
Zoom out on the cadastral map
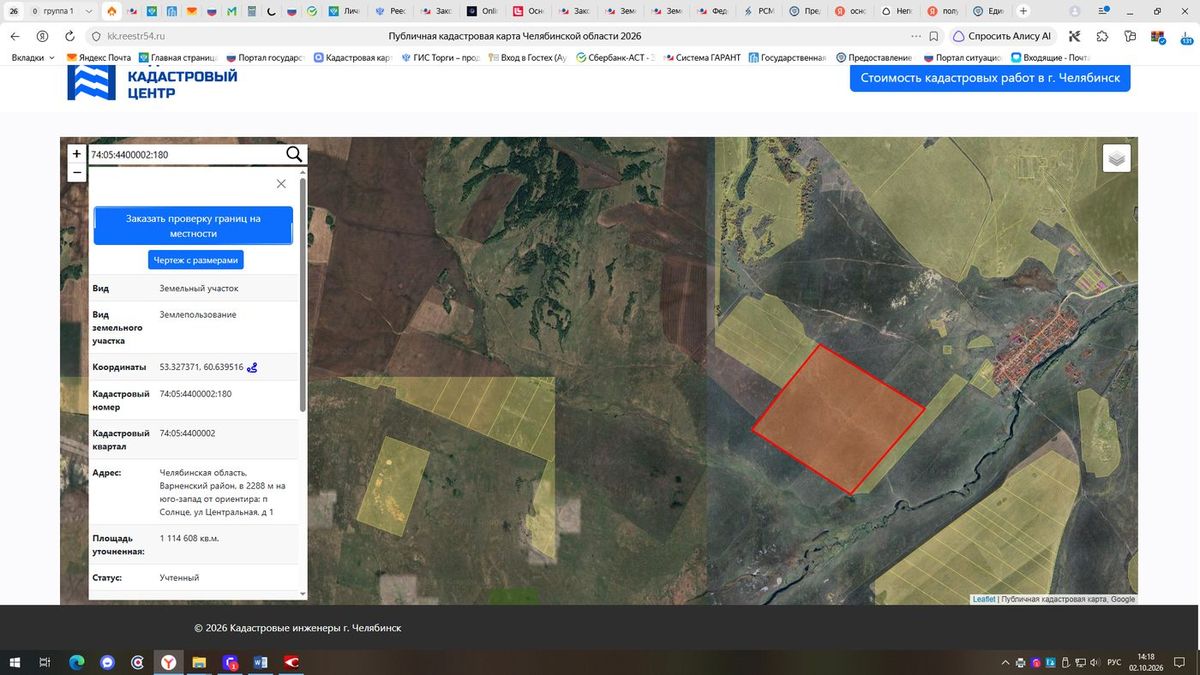coord(77,172)
